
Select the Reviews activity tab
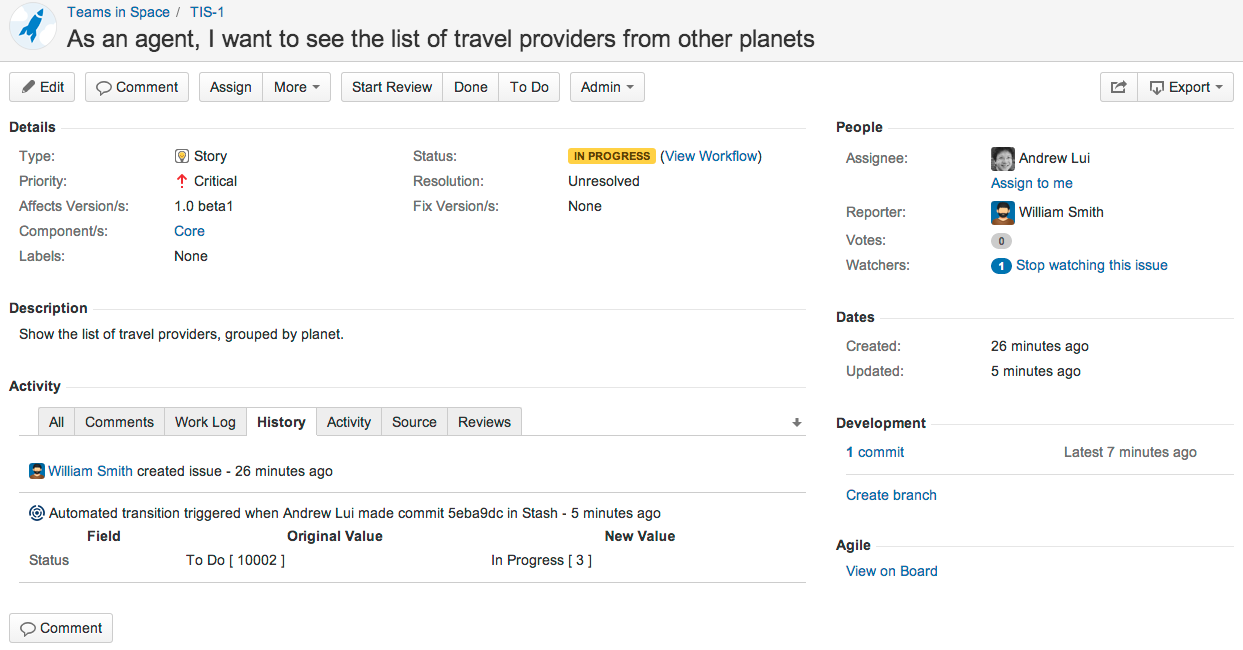[484, 422]
